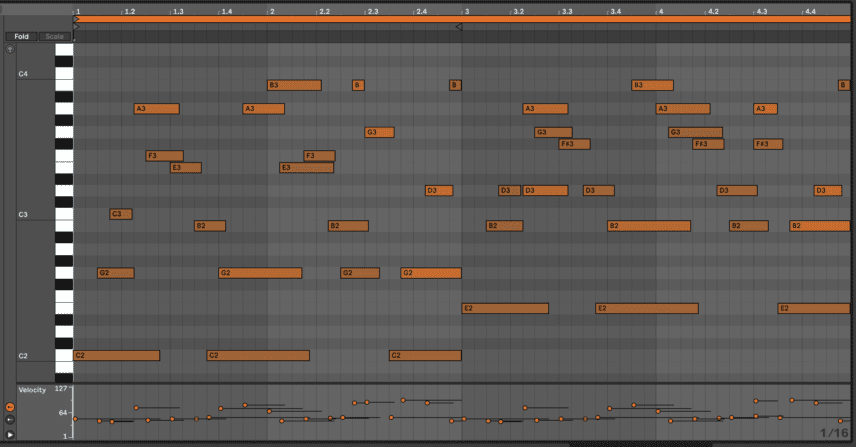Select the only C3 note
Screen dimensions: 856x447
point(121,214)
